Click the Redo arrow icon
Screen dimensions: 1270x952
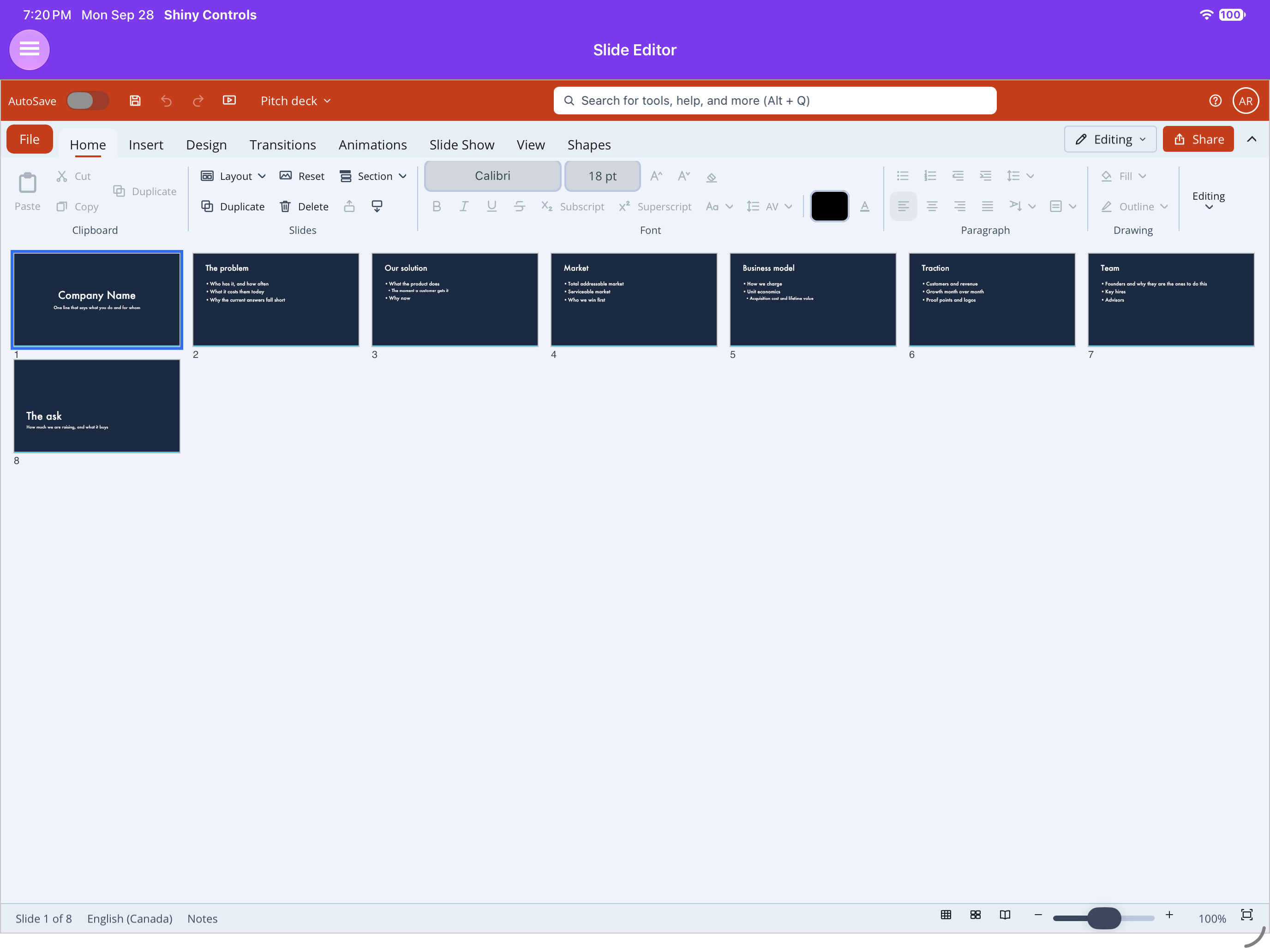(198, 101)
